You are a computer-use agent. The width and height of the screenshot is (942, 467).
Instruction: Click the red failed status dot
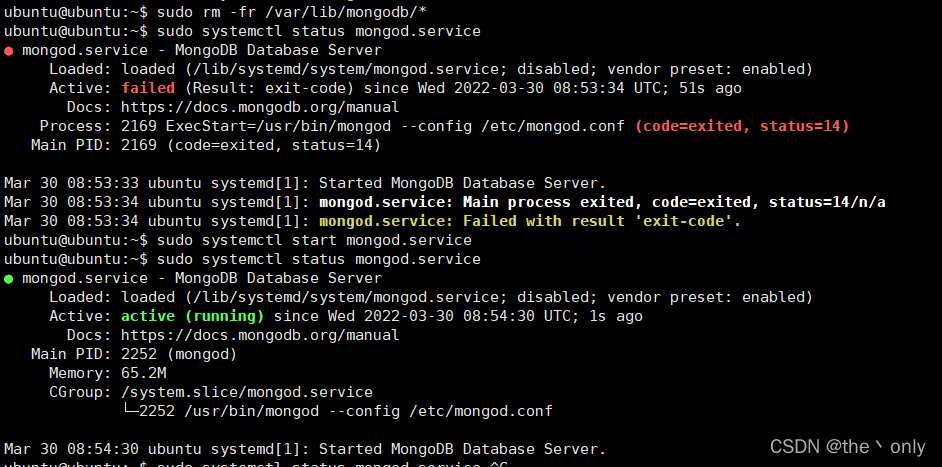[x=8, y=51]
